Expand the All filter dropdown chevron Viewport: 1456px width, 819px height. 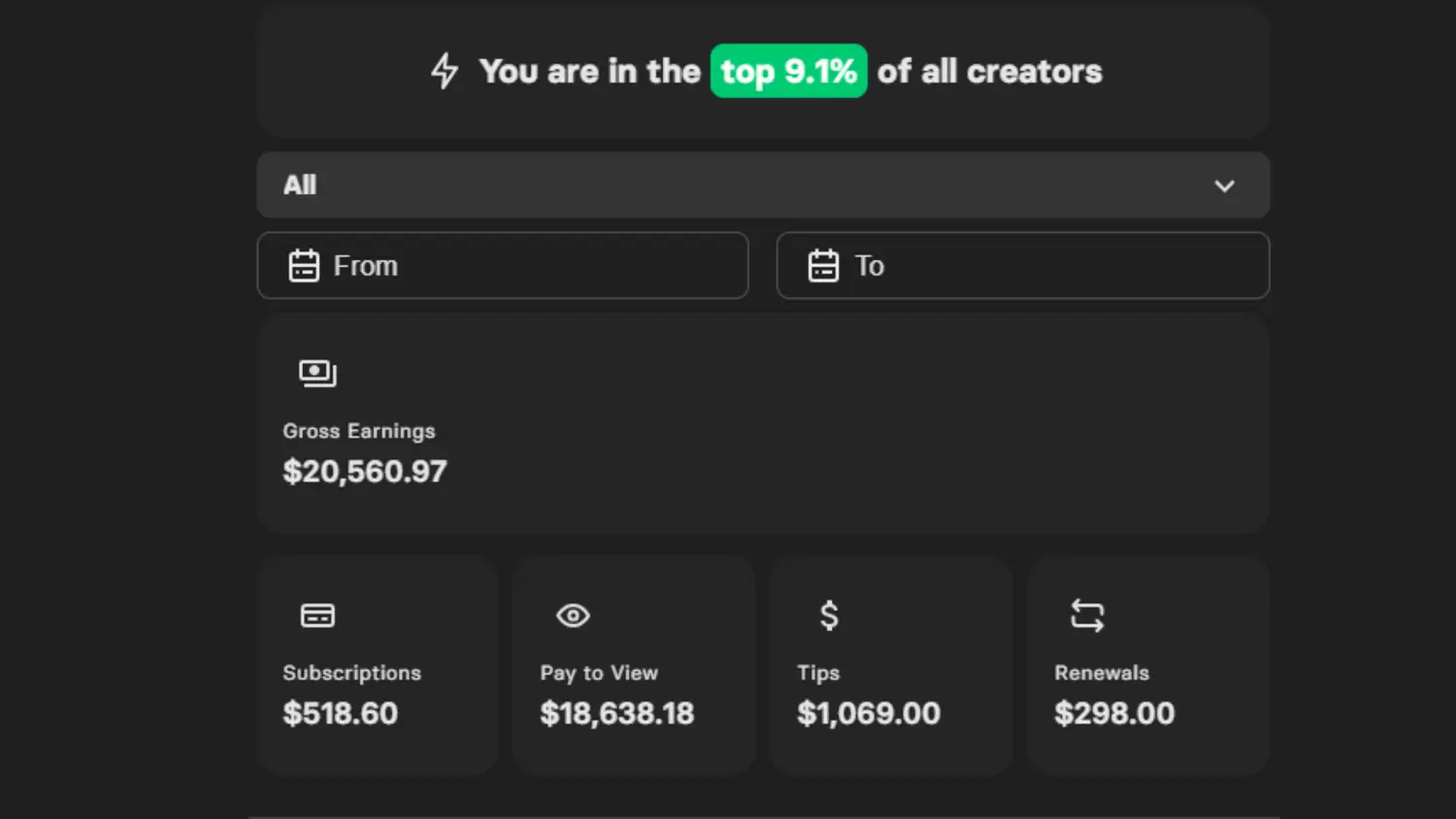[1224, 185]
